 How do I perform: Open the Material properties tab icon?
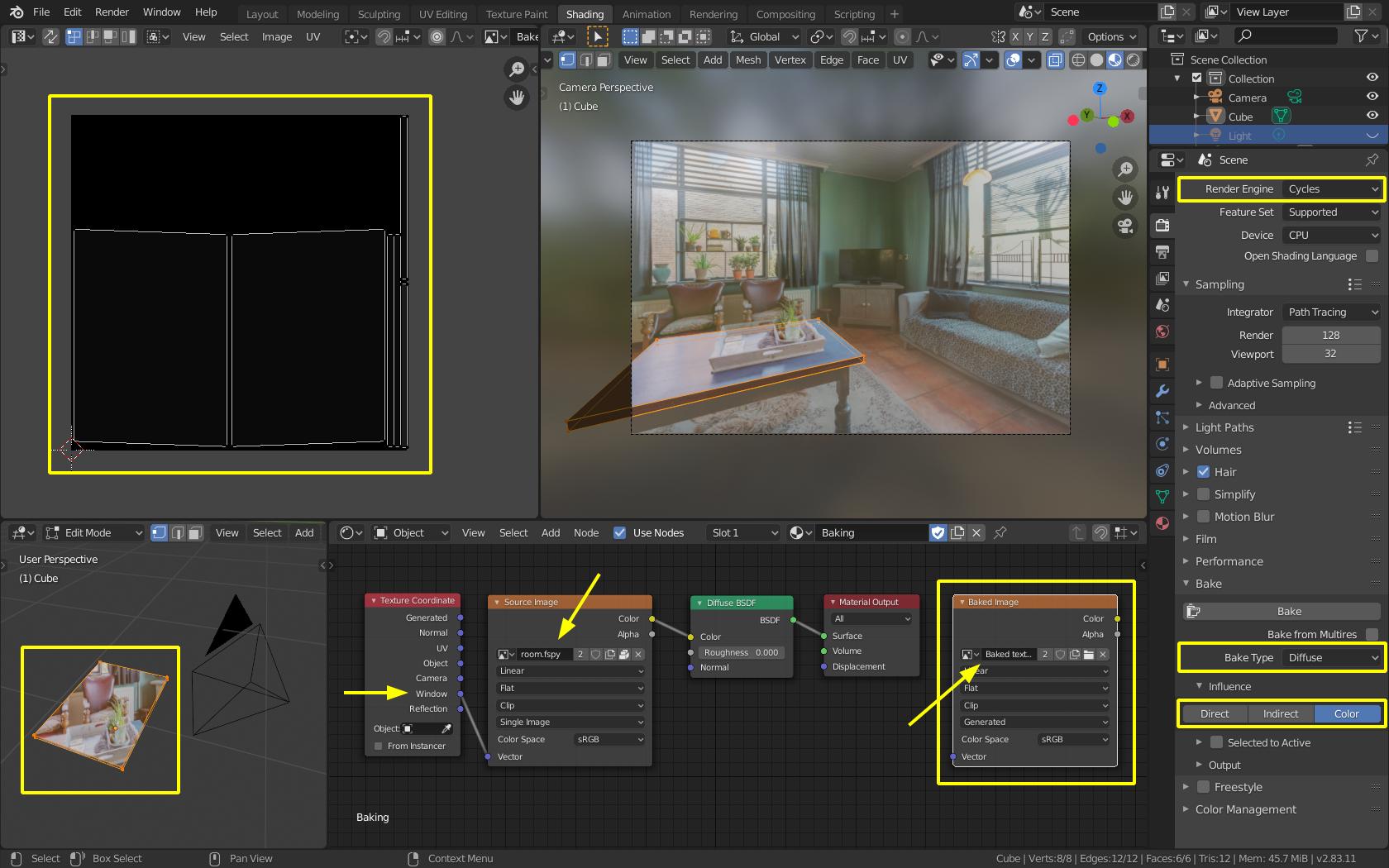tap(1162, 523)
